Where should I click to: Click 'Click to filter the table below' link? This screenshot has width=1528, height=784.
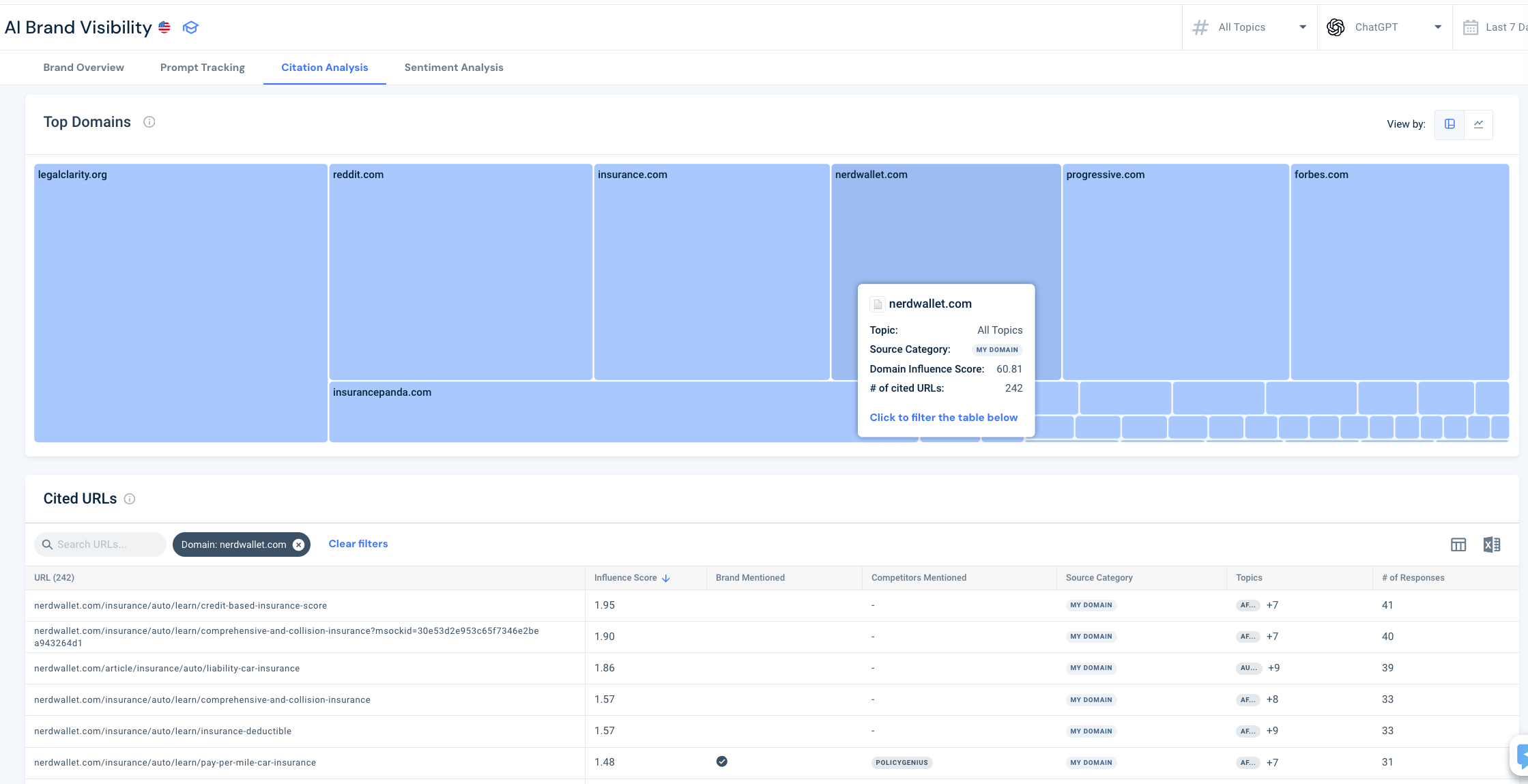click(944, 418)
